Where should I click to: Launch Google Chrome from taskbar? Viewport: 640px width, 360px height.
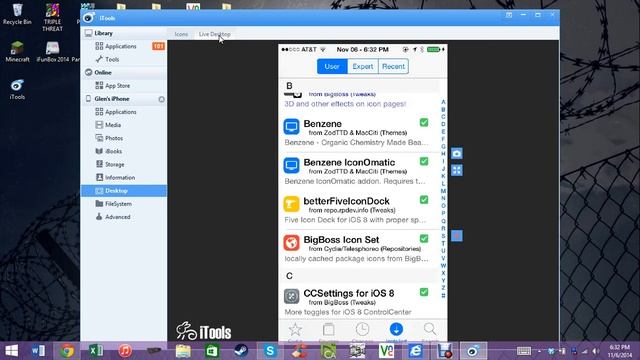point(67,351)
